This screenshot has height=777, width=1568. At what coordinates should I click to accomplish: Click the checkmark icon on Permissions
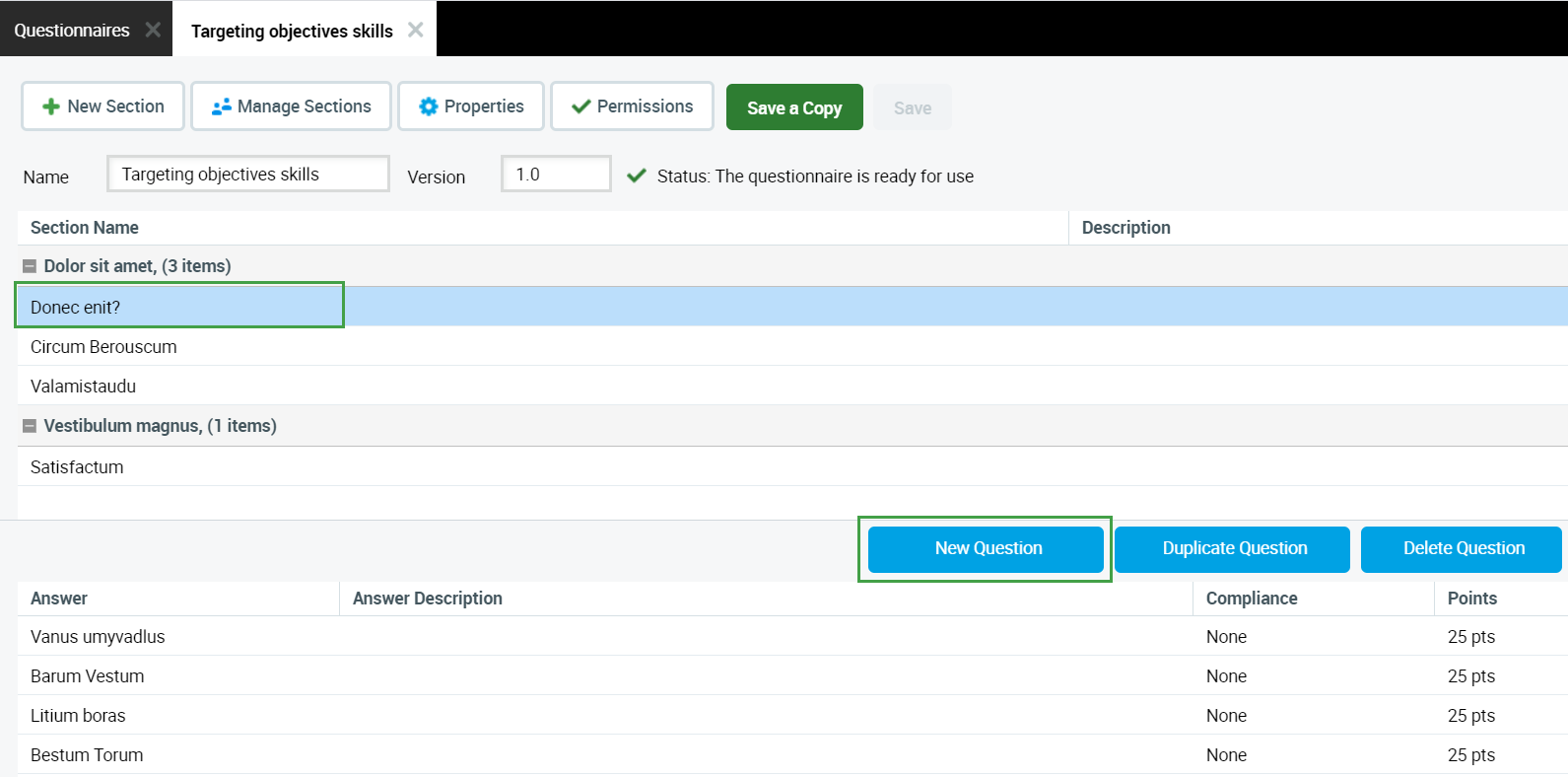[580, 106]
